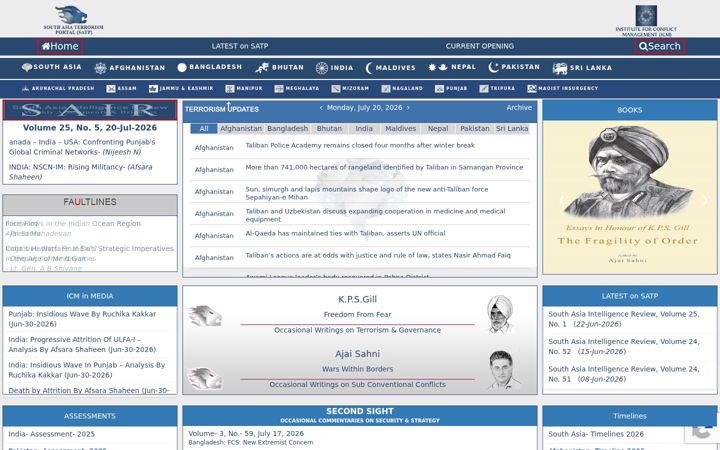Open Punjab: Insidious Wave By Ruchika Kakkar
This screenshot has width=720, height=450.
coord(82,319)
